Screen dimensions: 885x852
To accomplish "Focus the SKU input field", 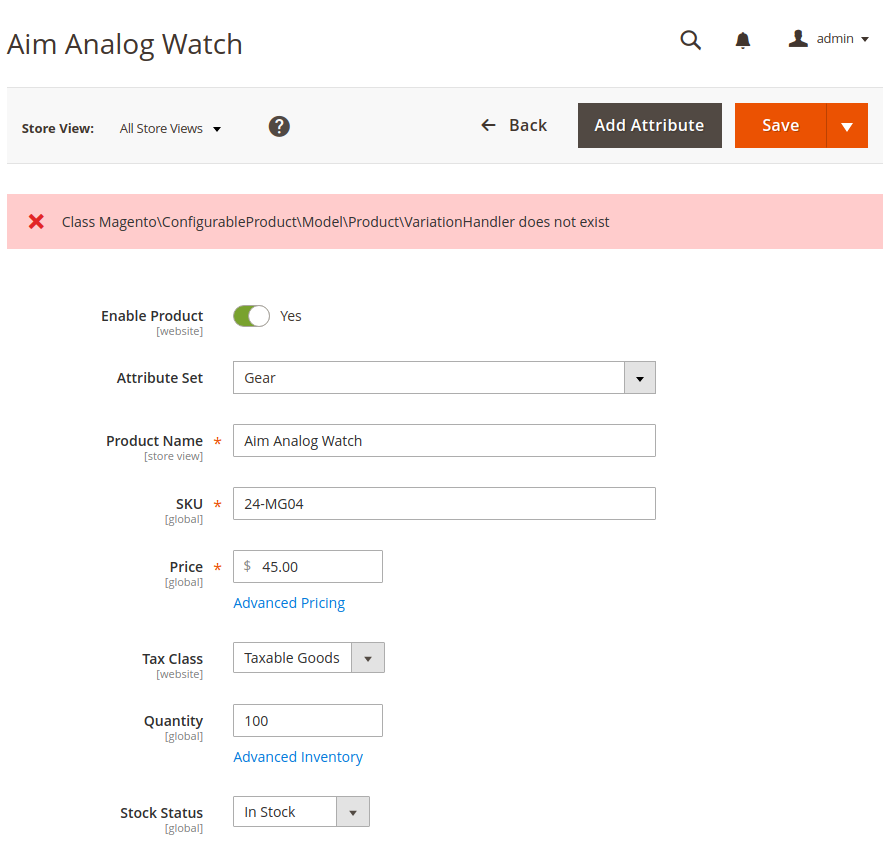I will (444, 503).
